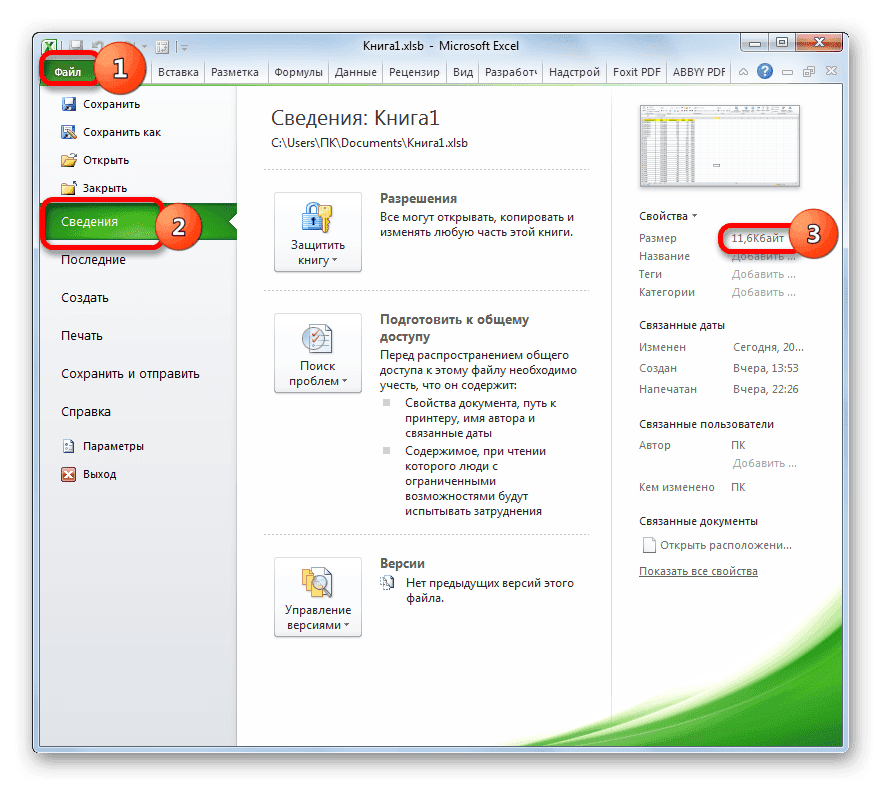Image resolution: width=882 pixels, height=786 pixels.
Task: Click the workbook preview thumbnail
Action: 720,145
